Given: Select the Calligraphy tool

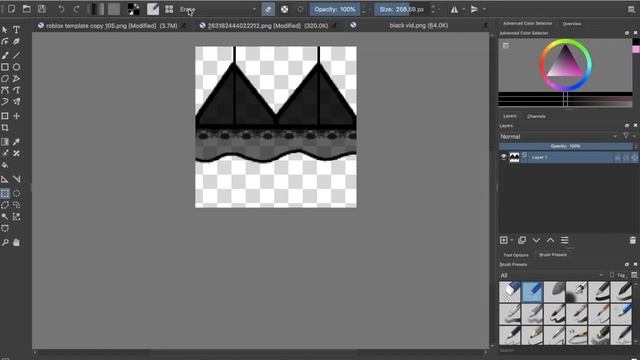Looking at the screenshot, I should click(x=16, y=42).
